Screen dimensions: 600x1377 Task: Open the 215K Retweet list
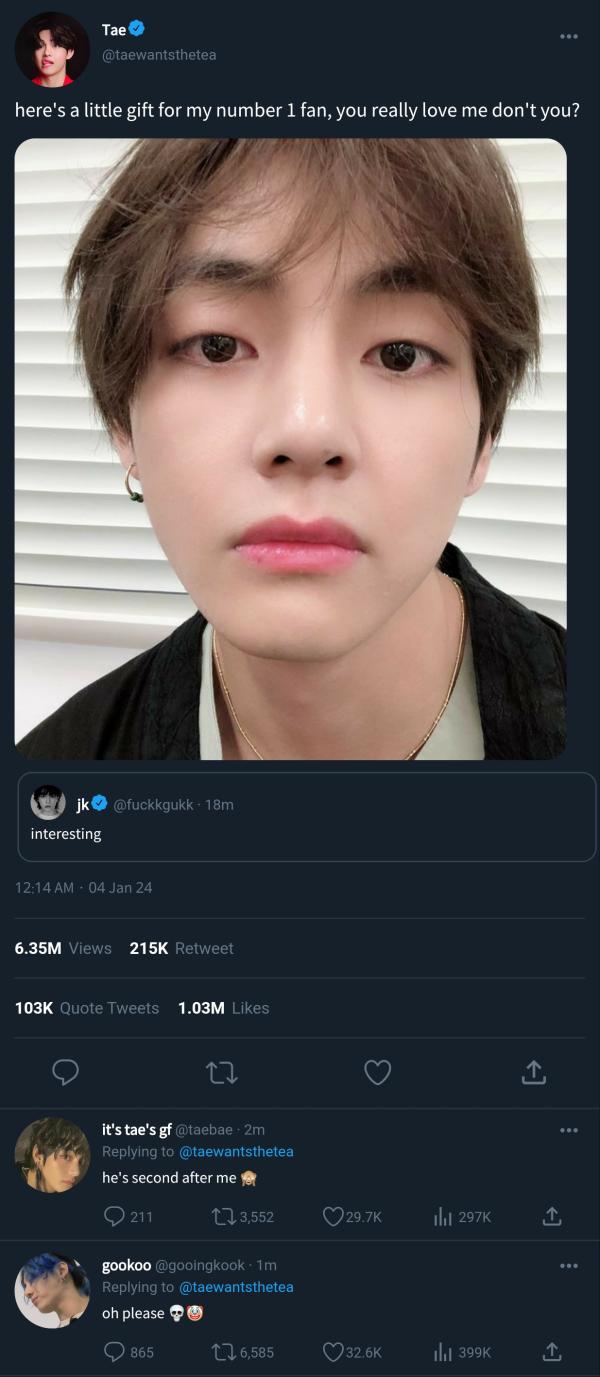click(x=181, y=948)
